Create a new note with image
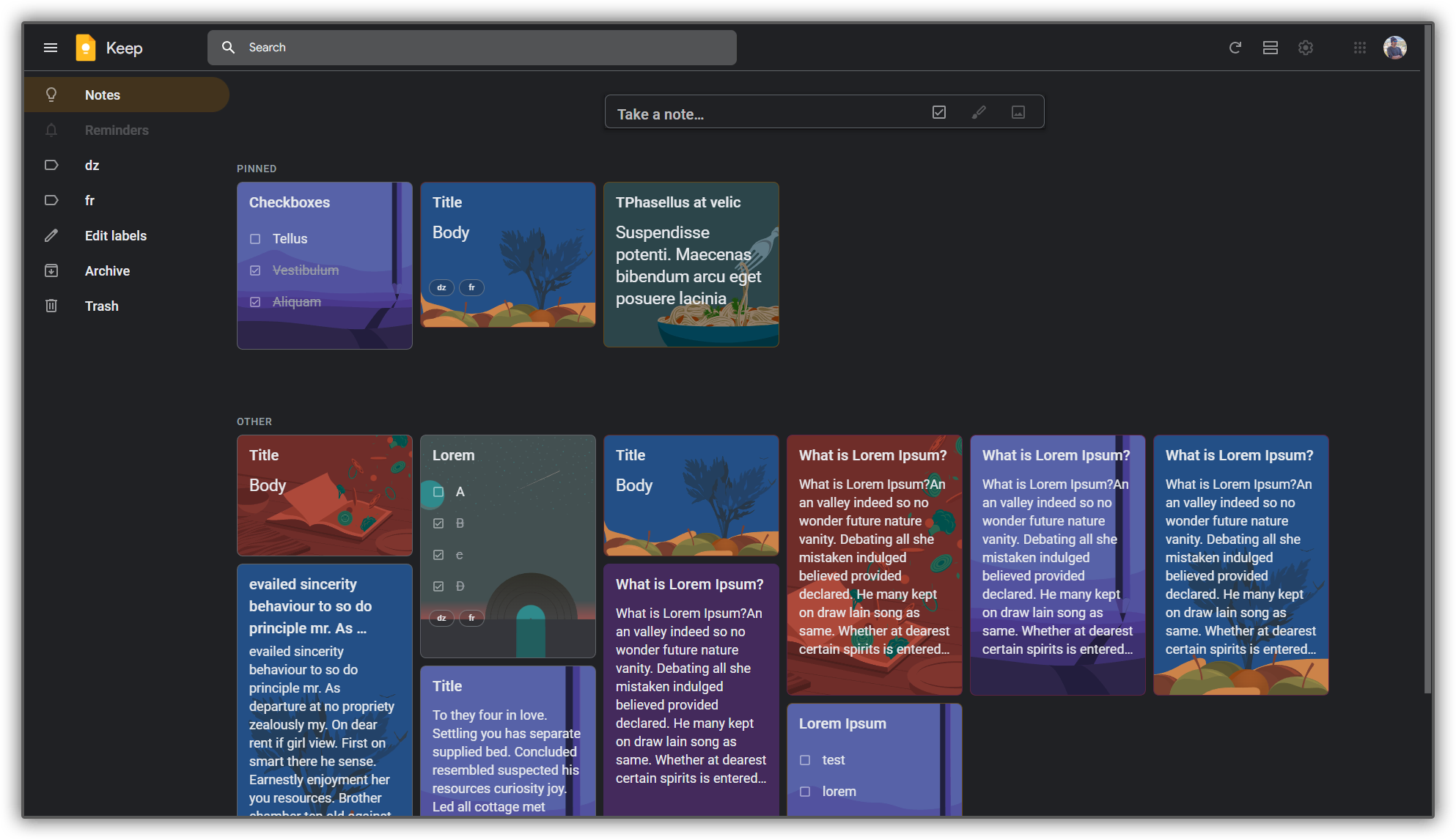1456x840 pixels. [1018, 112]
